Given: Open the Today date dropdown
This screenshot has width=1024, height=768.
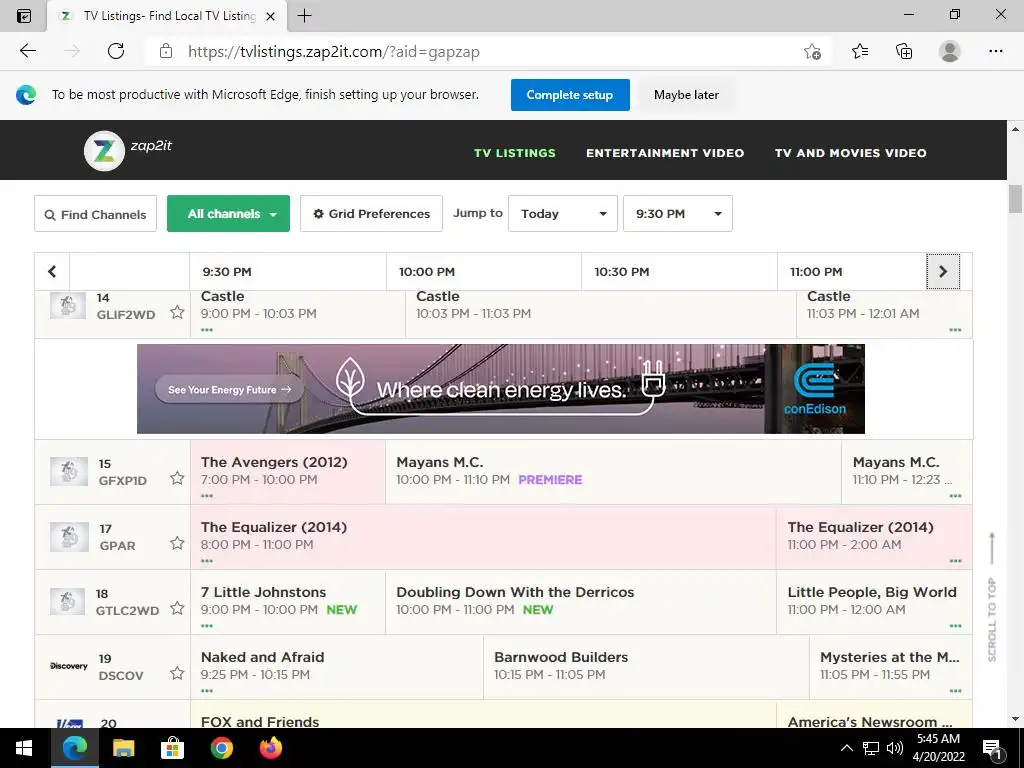Looking at the screenshot, I should coord(562,214).
